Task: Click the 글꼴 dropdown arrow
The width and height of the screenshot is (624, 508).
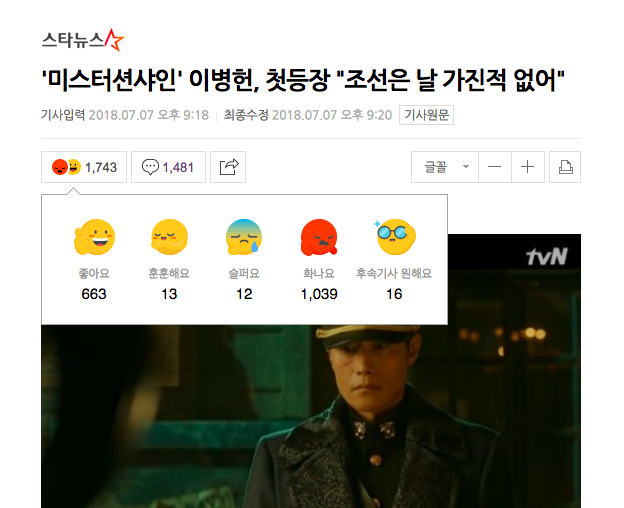Action: (x=466, y=167)
